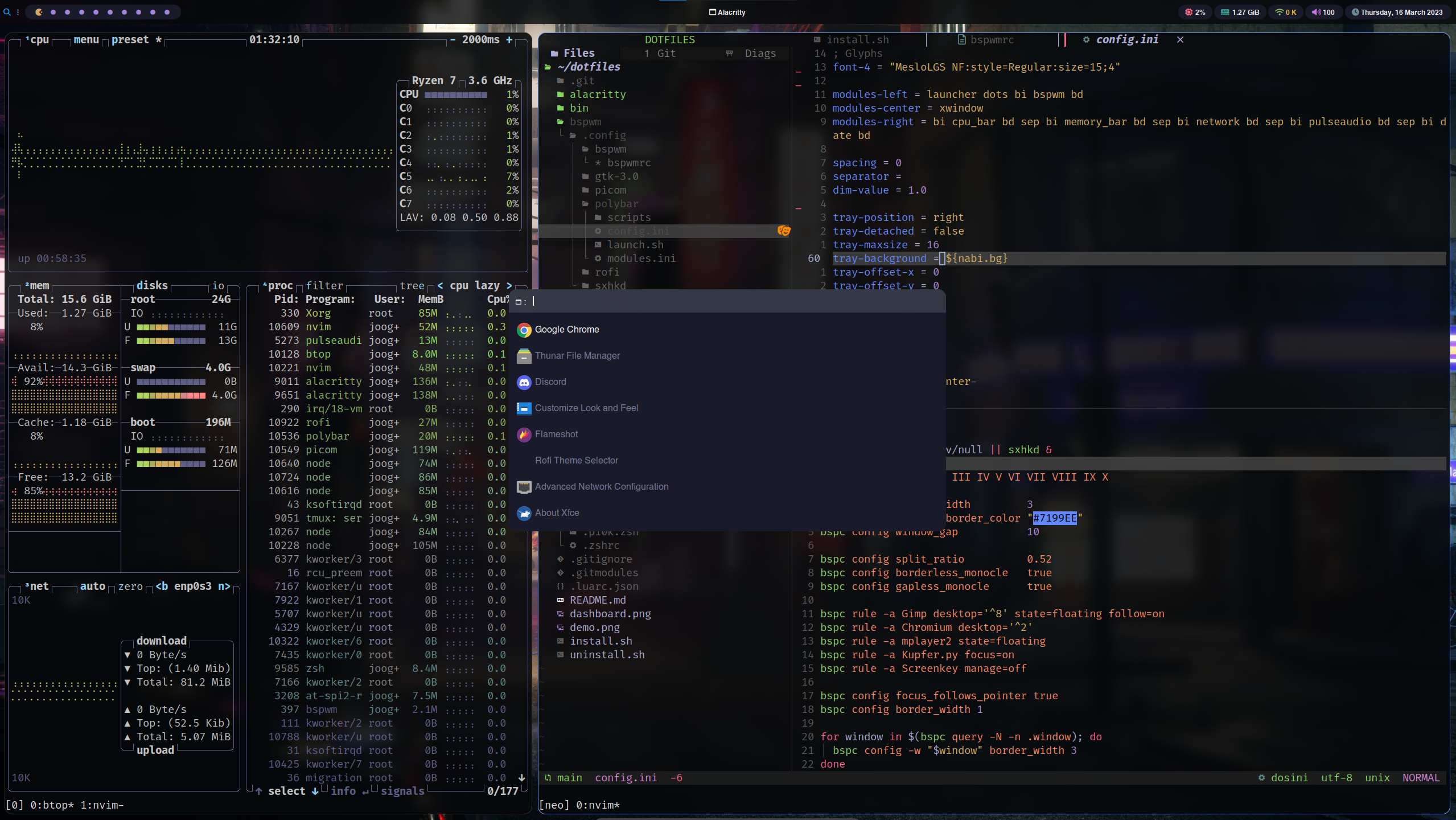The image size is (1456, 820).
Task: Collapse the polybar folder in the dotfiles tree
Action: pyautogui.click(x=615, y=203)
